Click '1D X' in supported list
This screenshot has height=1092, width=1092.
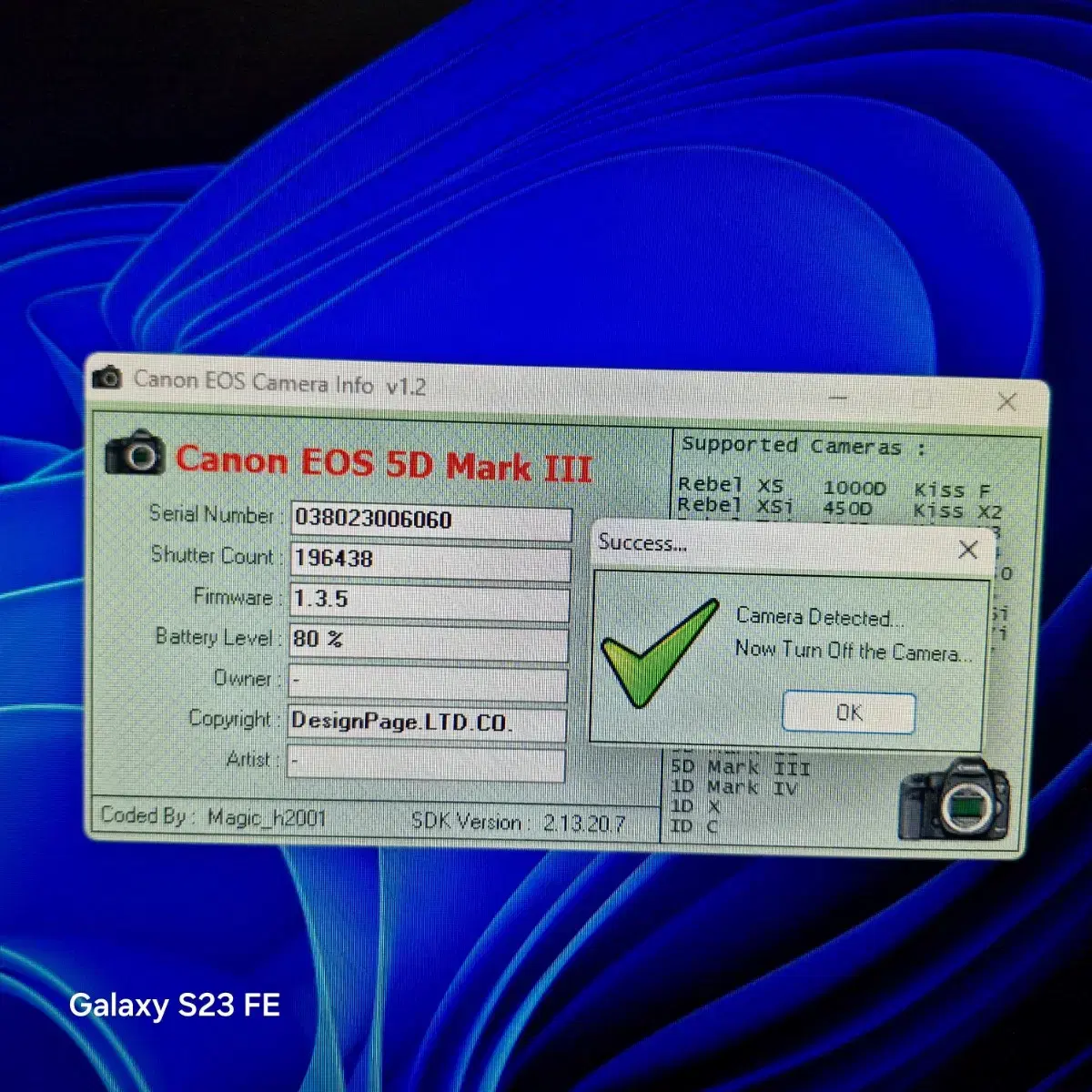coord(695,806)
